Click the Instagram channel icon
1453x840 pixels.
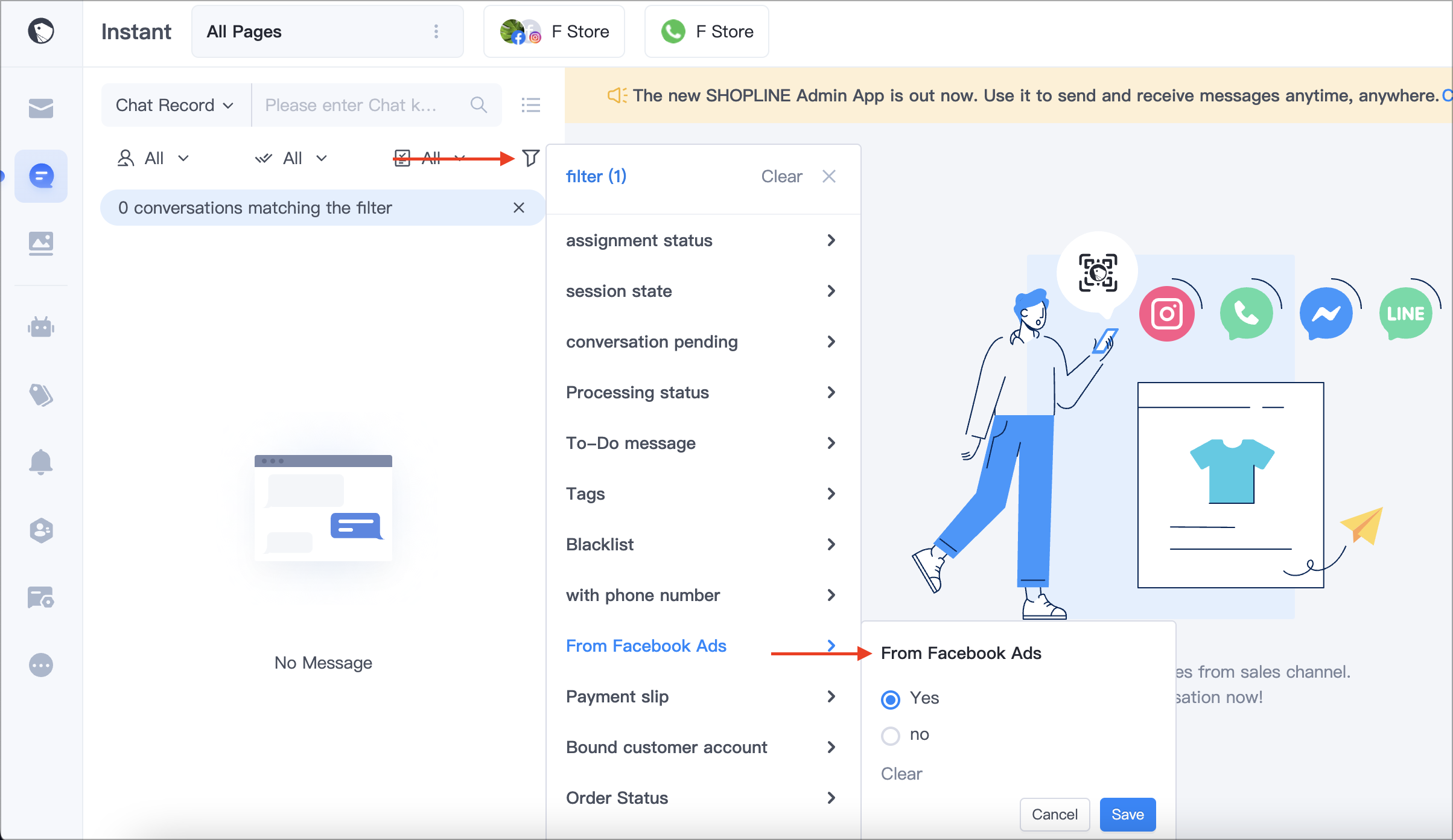click(x=1167, y=314)
